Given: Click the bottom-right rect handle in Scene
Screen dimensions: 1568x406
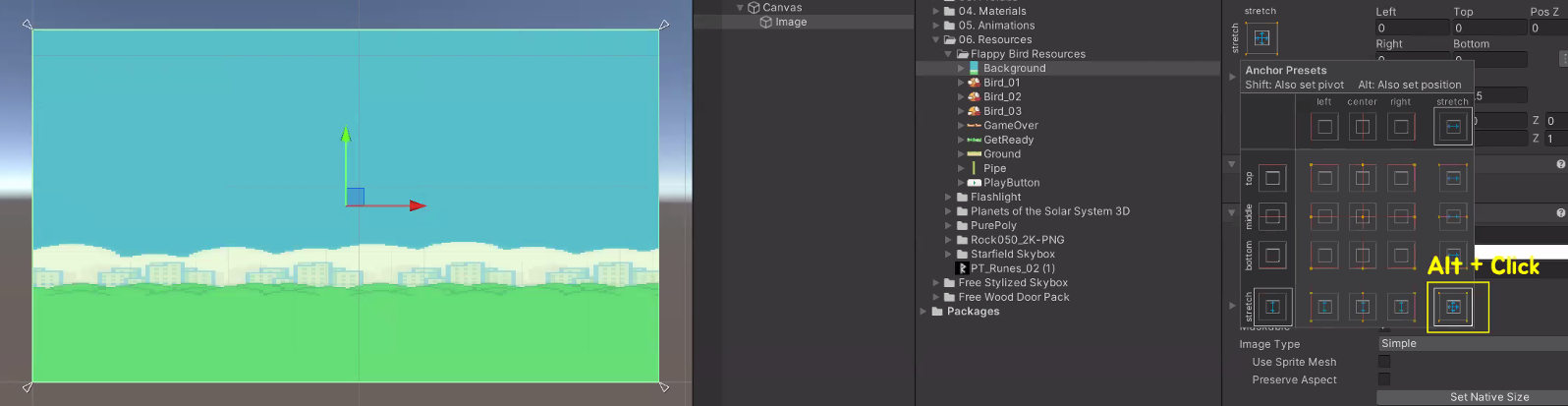Looking at the screenshot, I should [664, 387].
